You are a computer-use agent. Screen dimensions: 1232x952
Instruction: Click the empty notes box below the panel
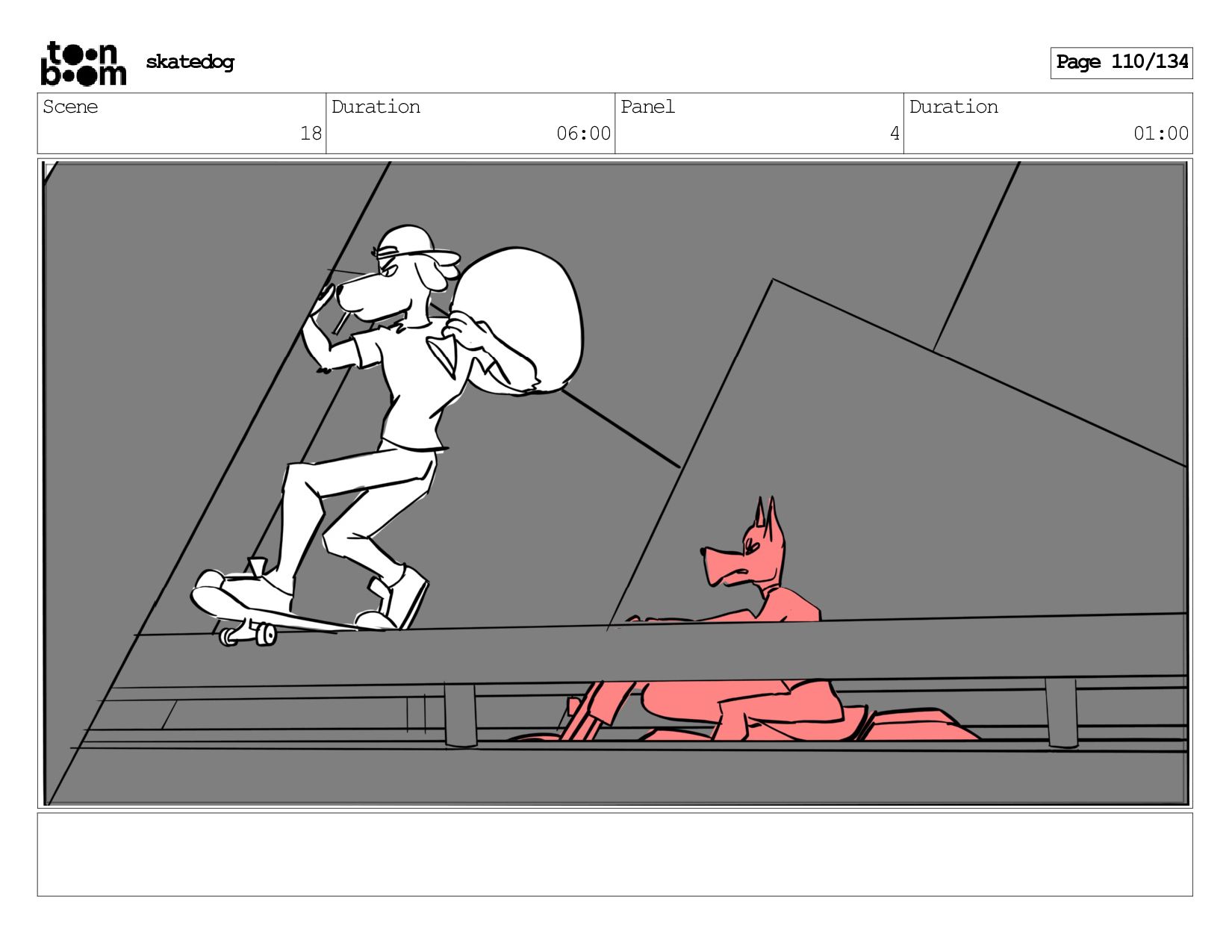(615, 855)
